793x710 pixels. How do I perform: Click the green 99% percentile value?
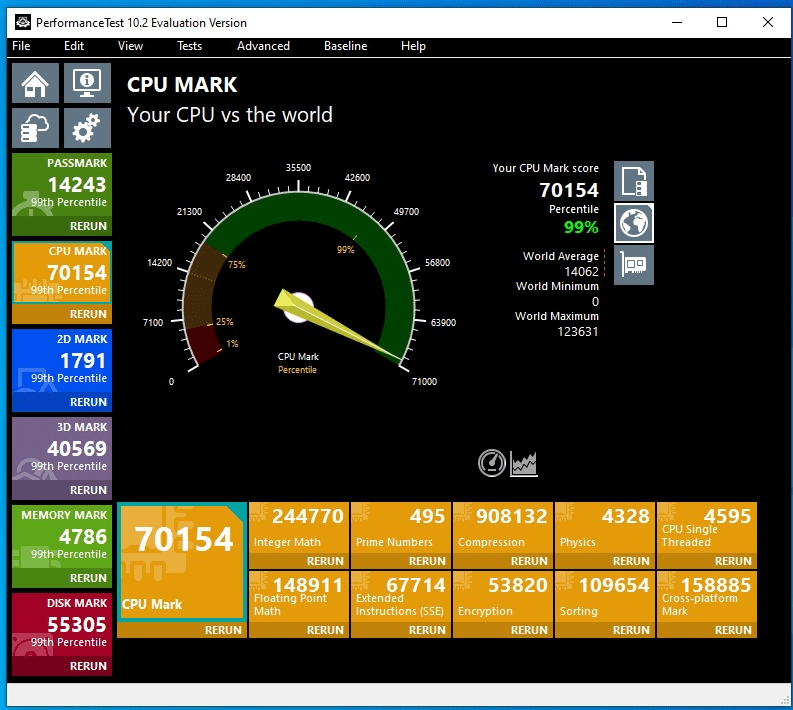point(581,227)
